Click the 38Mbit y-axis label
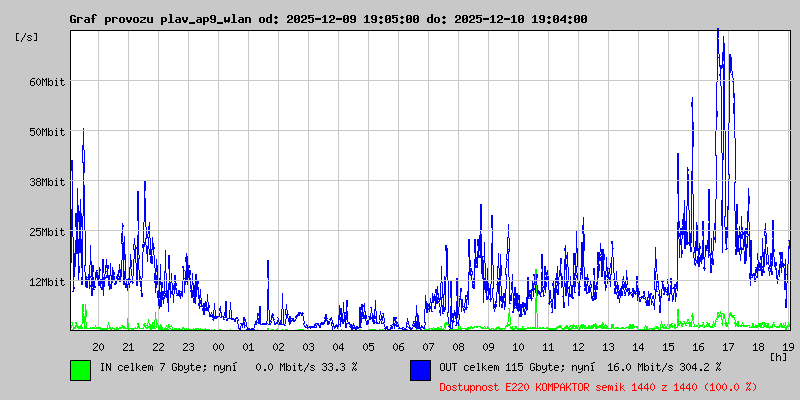This screenshot has height=400, width=800. pos(47,182)
